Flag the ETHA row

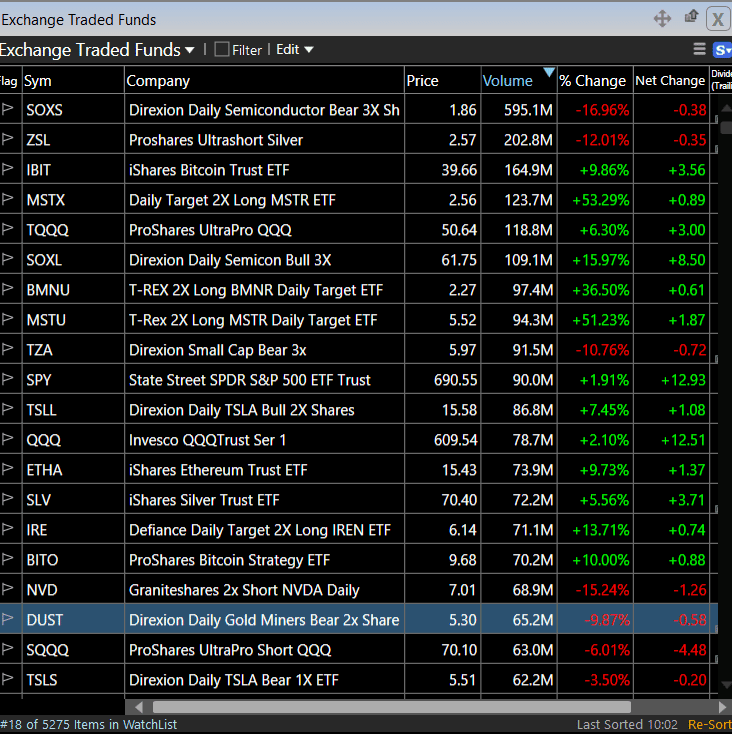coord(7,469)
